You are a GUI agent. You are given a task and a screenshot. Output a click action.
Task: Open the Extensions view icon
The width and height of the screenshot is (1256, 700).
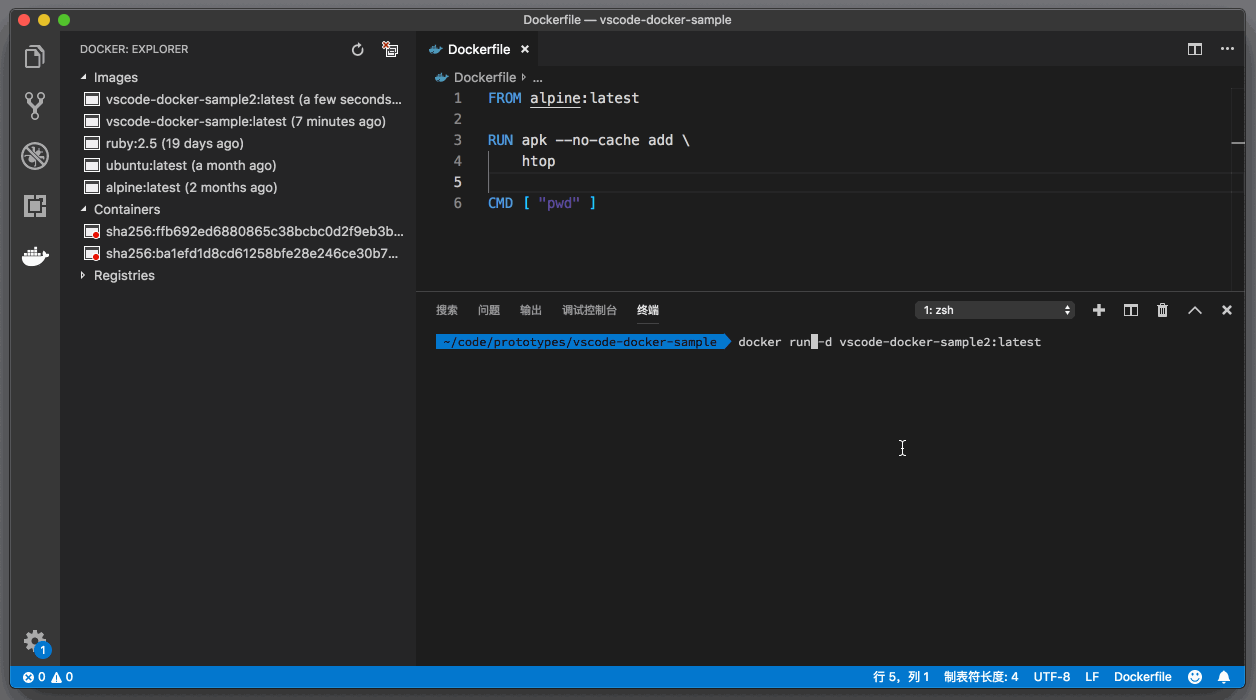pyautogui.click(x=35, y=206)
